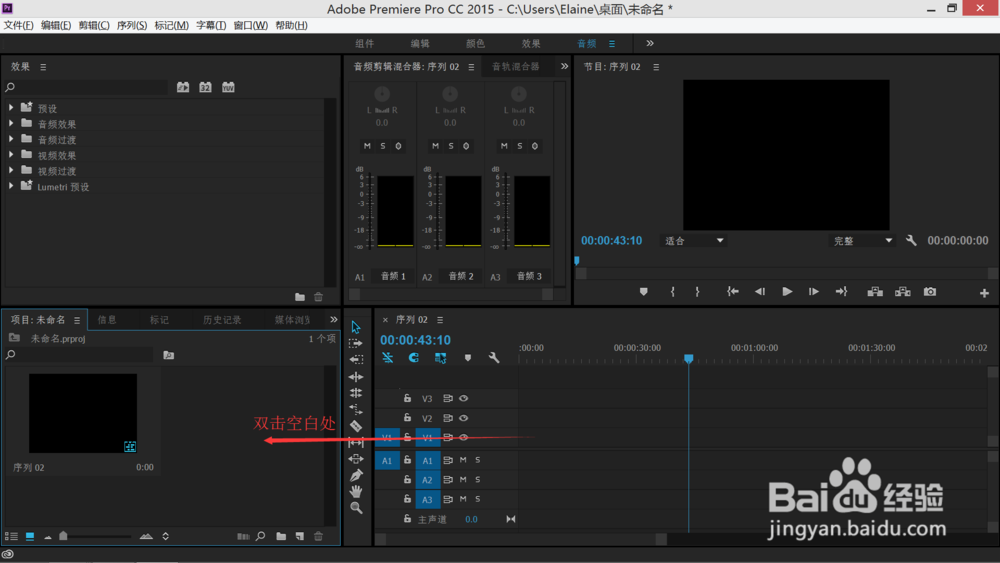The height and width of the screenshot is (563, 1000).
Task: Expand the 视频过渡 folder
Action: coord(11,170)
